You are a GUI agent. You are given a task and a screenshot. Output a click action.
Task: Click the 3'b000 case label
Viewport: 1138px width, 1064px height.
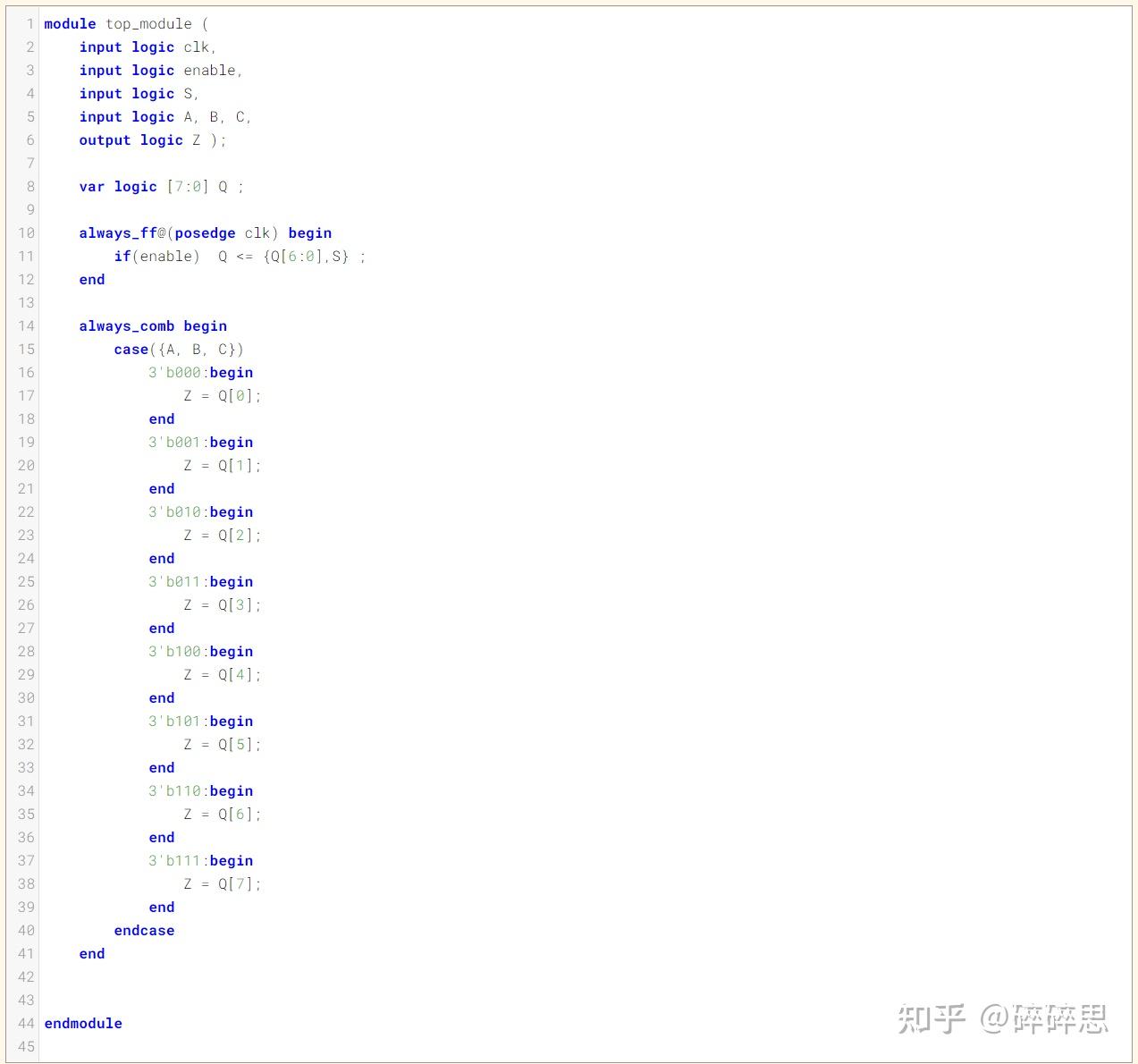(174, 372)
